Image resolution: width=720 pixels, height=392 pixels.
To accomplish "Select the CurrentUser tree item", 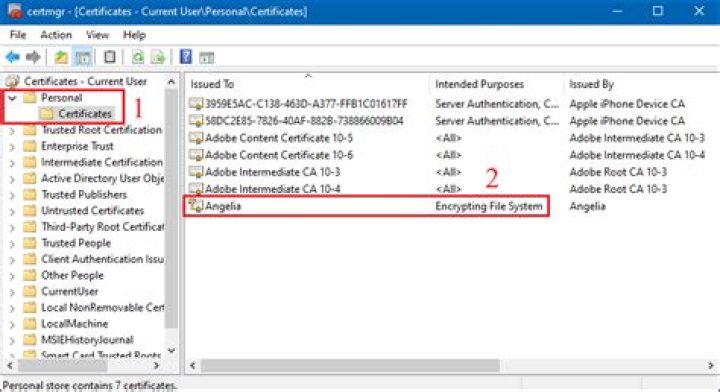I will pos(70,291).
